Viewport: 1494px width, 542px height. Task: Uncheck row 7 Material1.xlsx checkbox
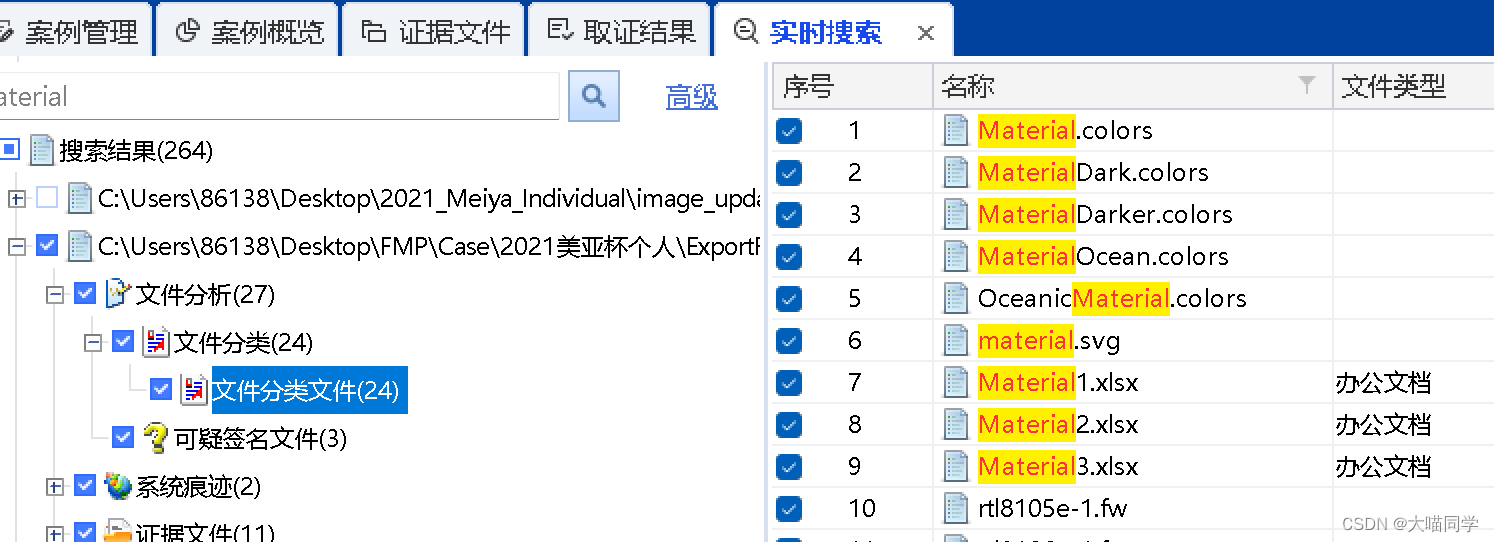790,382
